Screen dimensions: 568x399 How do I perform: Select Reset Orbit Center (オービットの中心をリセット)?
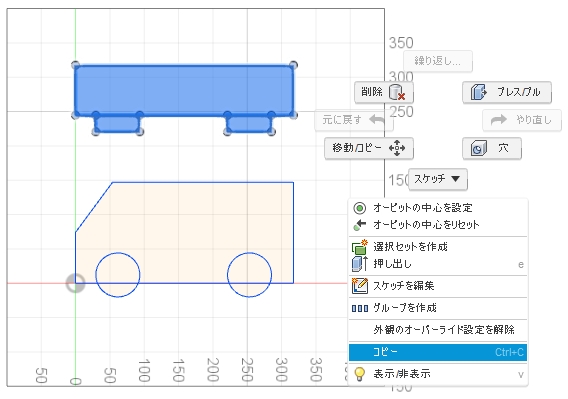[438, 225]
